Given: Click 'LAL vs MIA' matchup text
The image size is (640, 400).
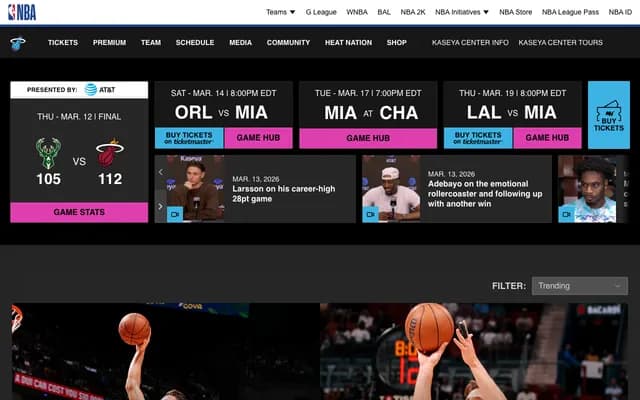Looking at the screenshot, I should (511, 112).
